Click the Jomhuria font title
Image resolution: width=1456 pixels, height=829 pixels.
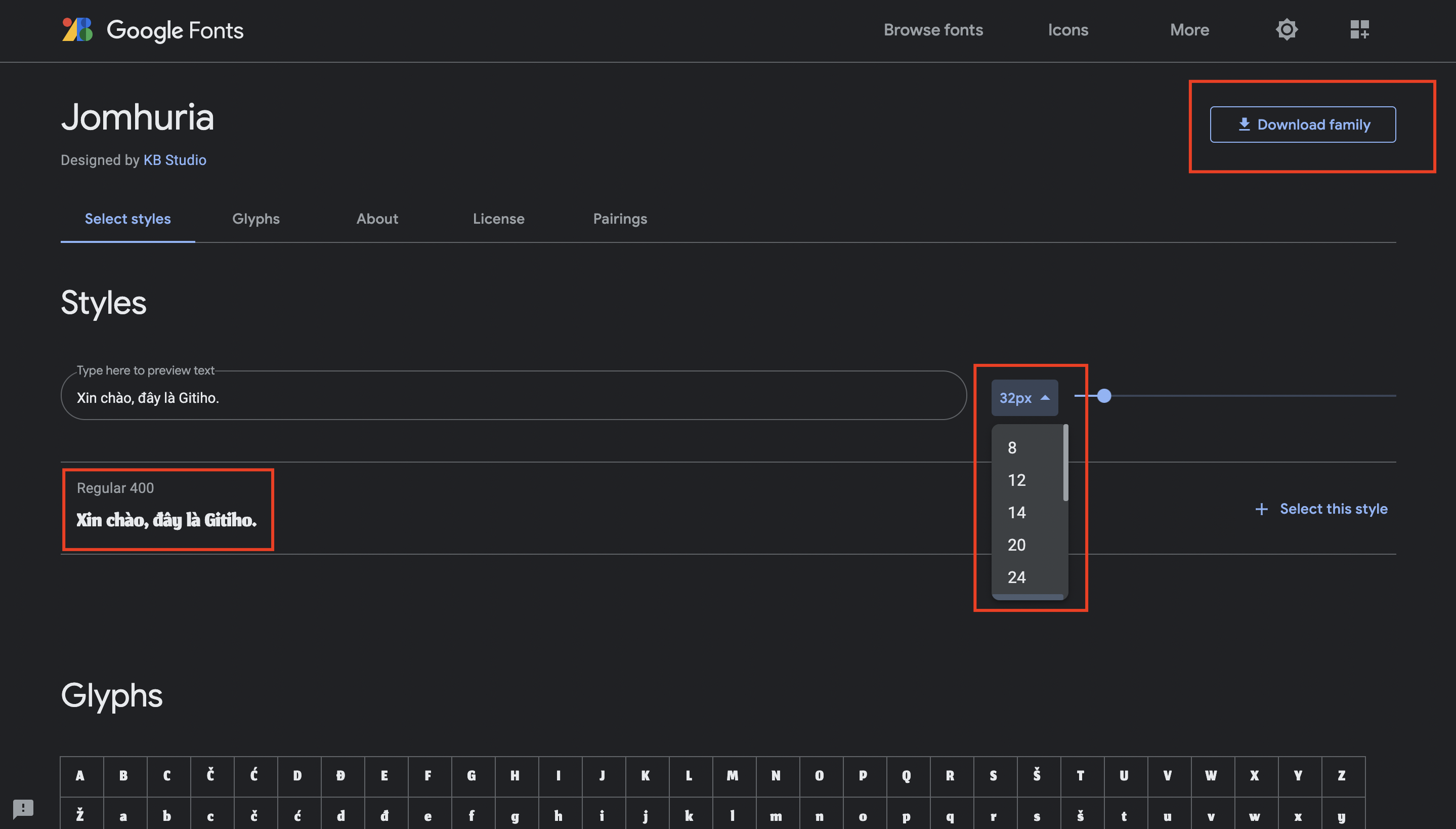(138, 117)
